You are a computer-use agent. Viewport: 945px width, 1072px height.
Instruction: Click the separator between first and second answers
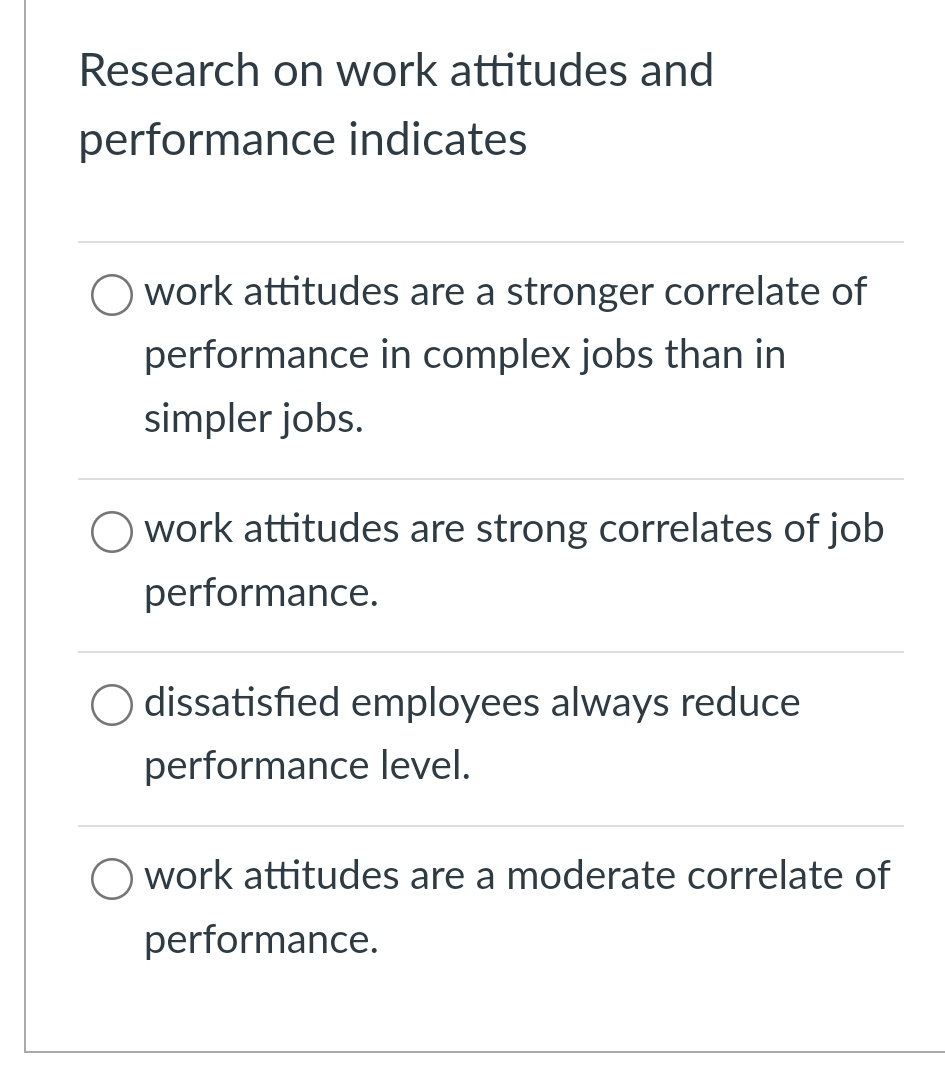(x=490, y=476)
